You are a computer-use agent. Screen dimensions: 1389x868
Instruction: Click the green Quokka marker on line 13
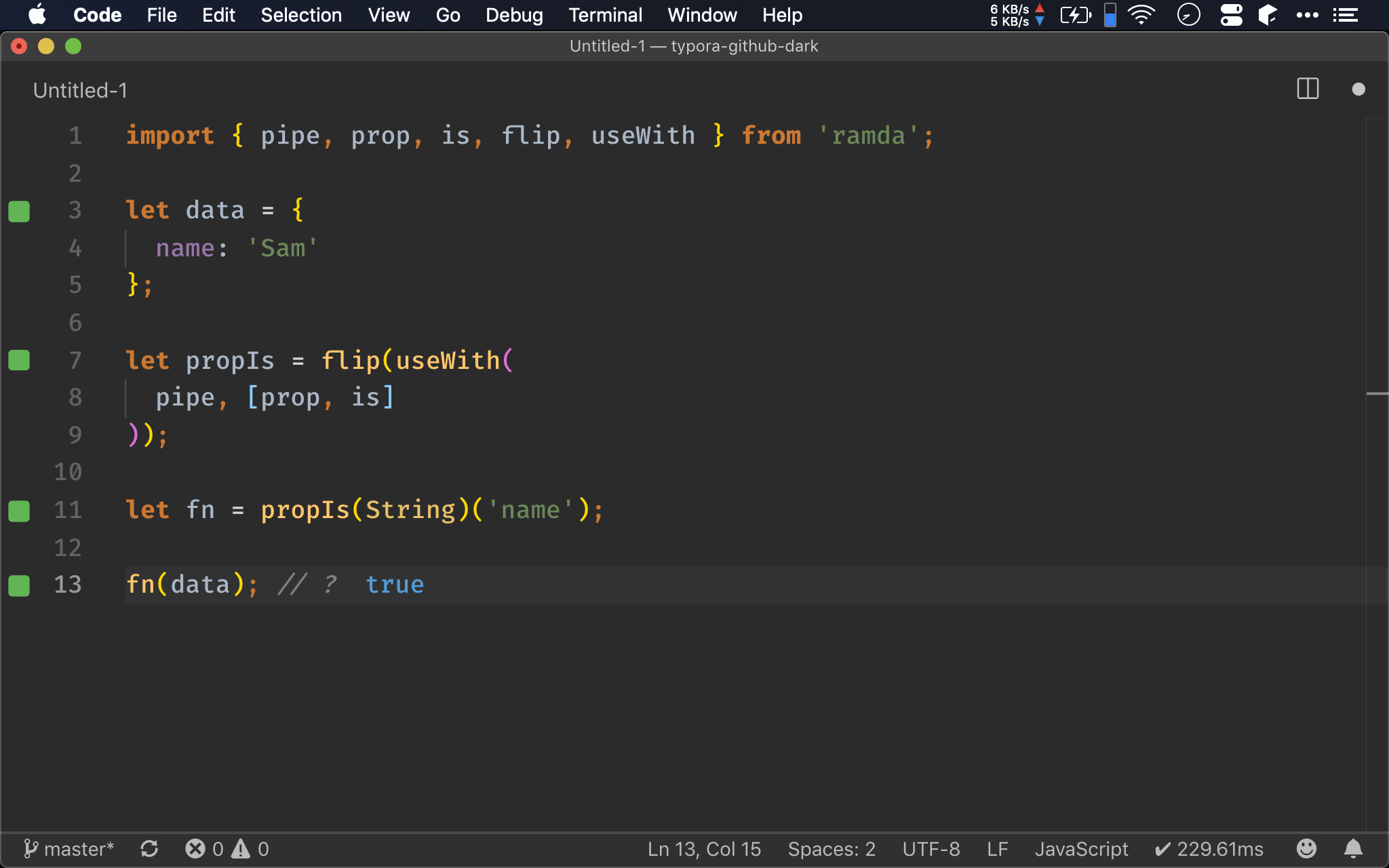19,585
